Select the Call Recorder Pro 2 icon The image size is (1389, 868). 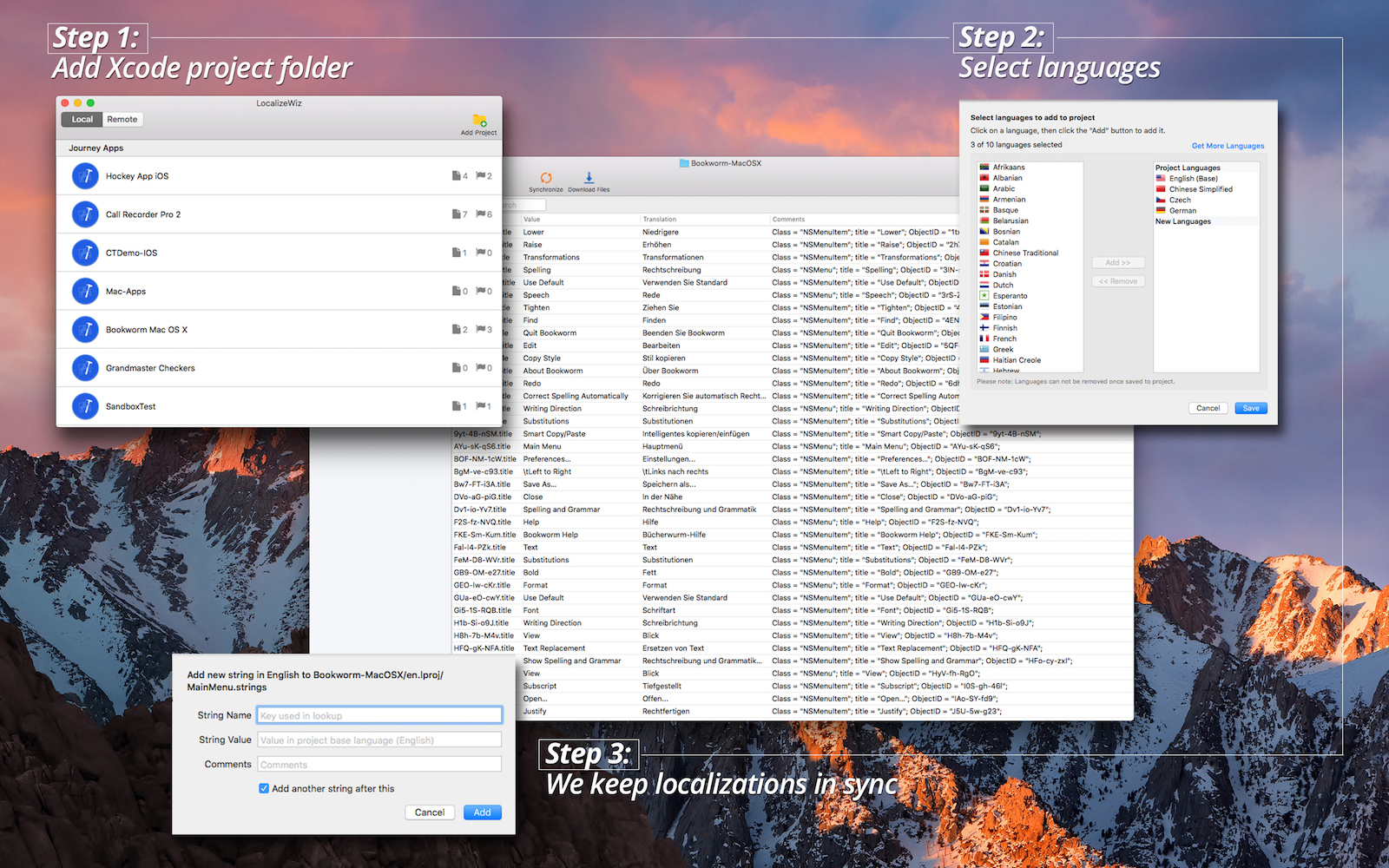pos(85,214)
